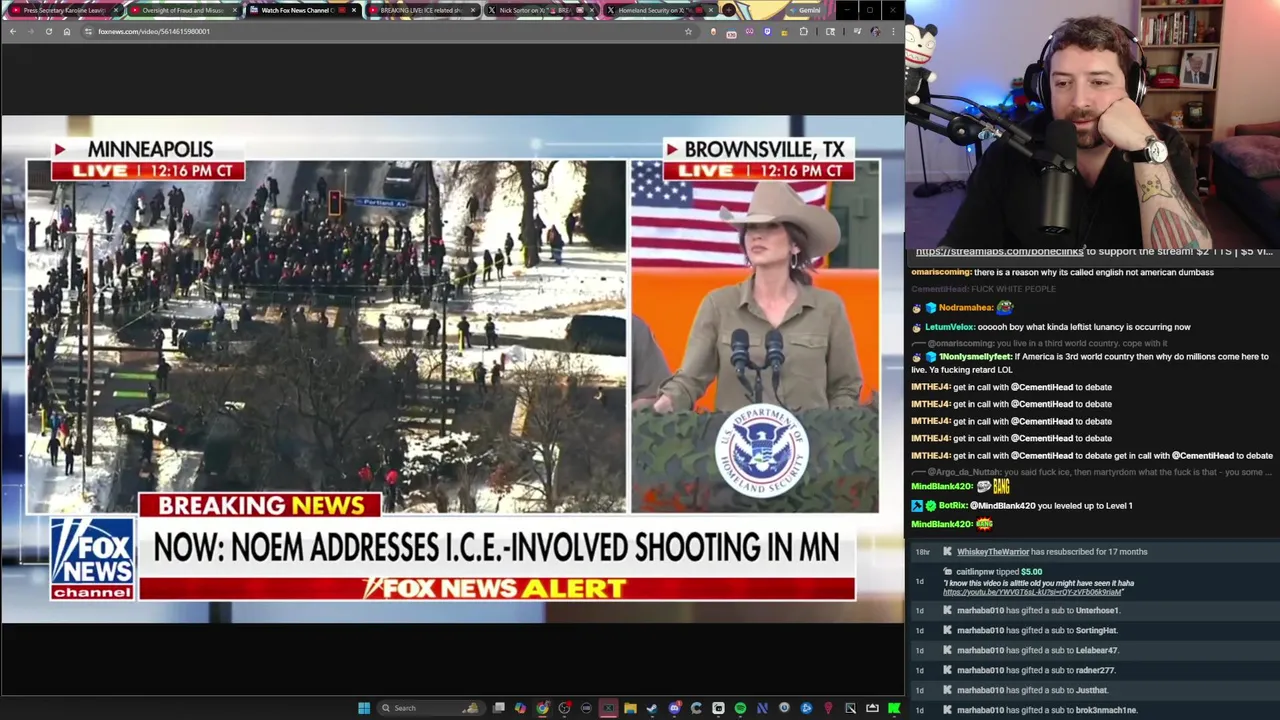Switch to Press Secretary Karoline Leavitt tab
This screenshot has height=720, width=1280.
[65, 10]
